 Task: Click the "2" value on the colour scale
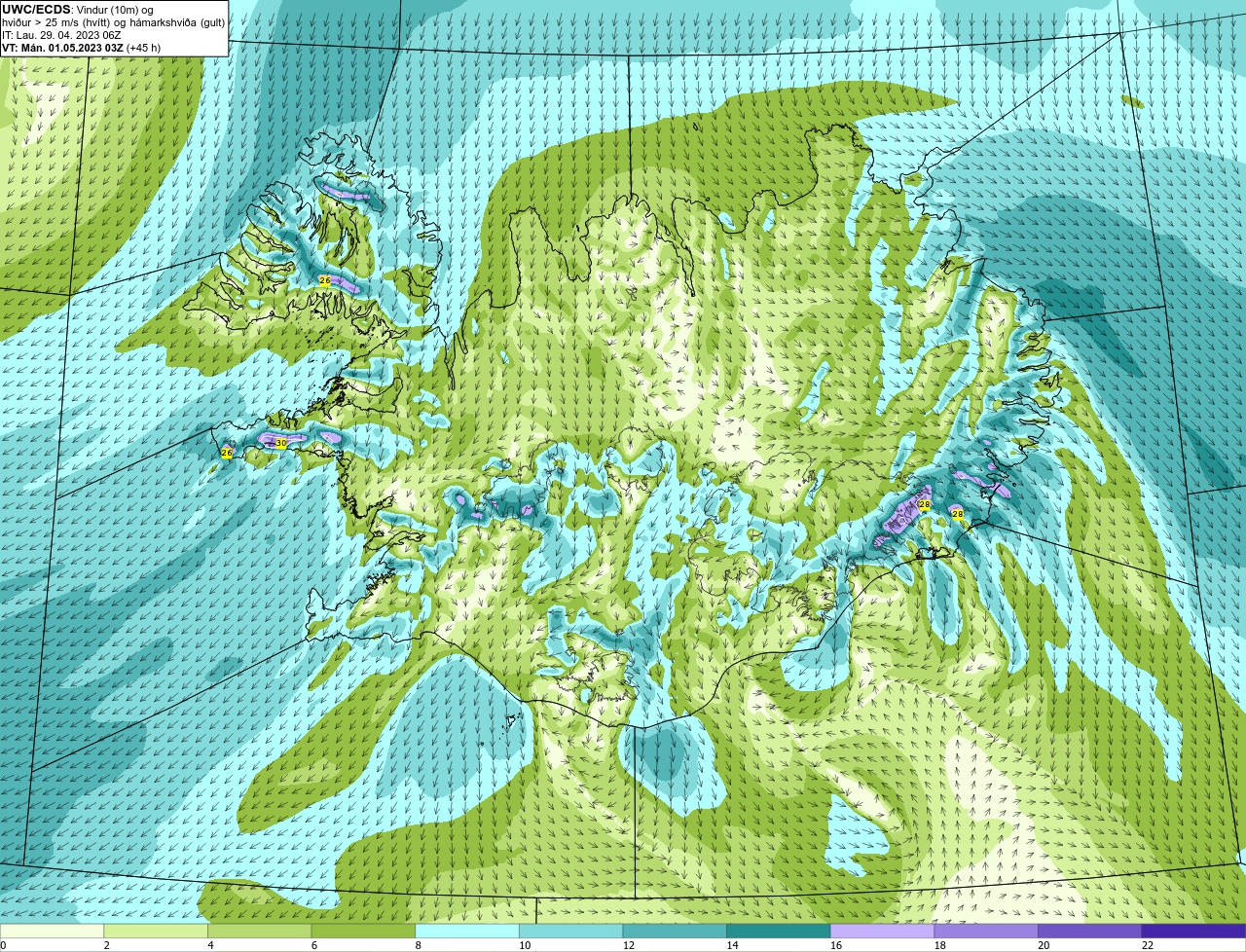click(x=106, y=945)
